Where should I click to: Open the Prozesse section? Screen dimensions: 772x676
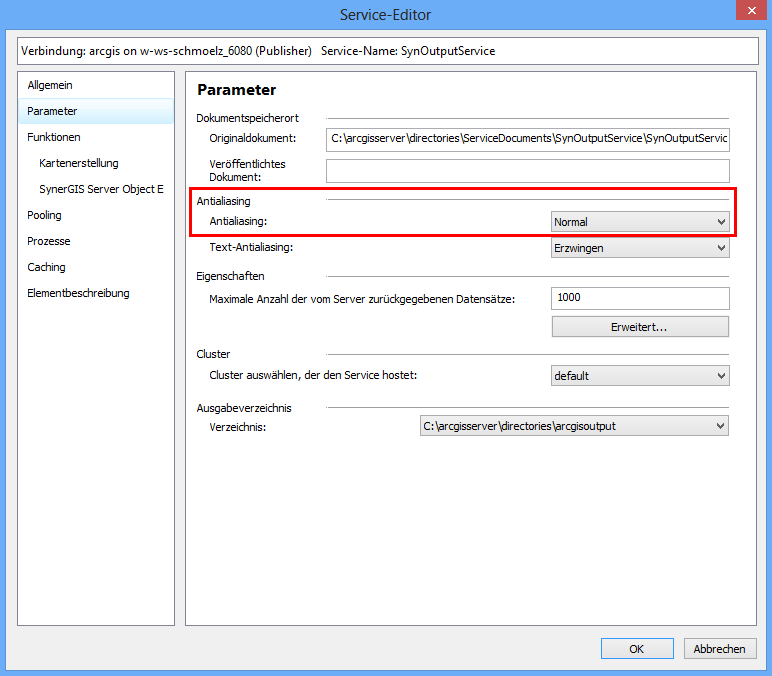(x=96, y=241)
